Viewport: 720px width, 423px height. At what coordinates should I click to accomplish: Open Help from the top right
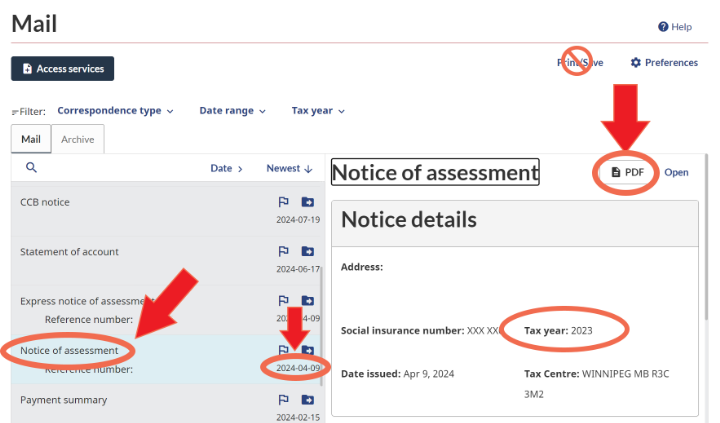675,27
